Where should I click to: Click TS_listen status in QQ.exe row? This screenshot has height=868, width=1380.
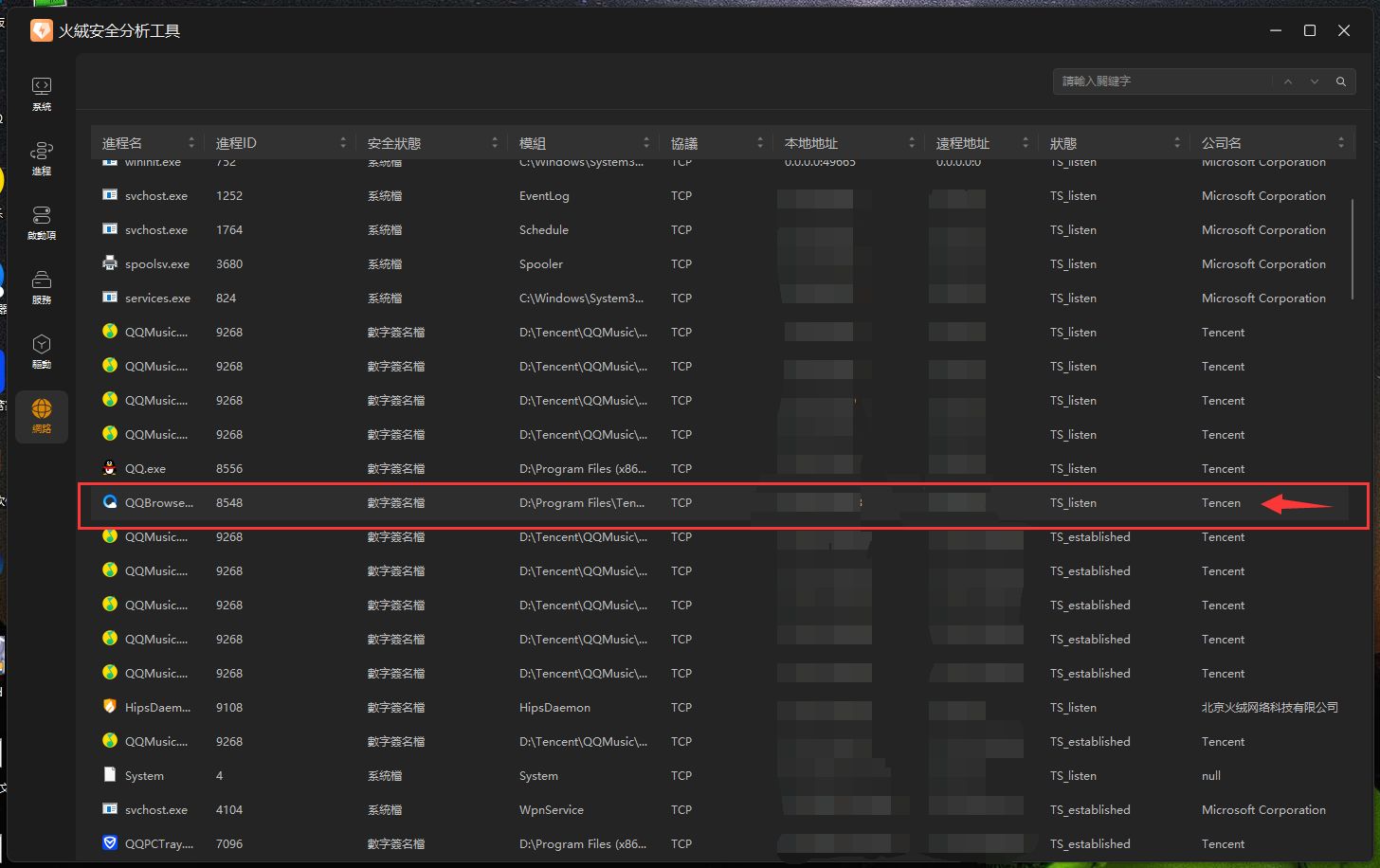[1073, 469]
